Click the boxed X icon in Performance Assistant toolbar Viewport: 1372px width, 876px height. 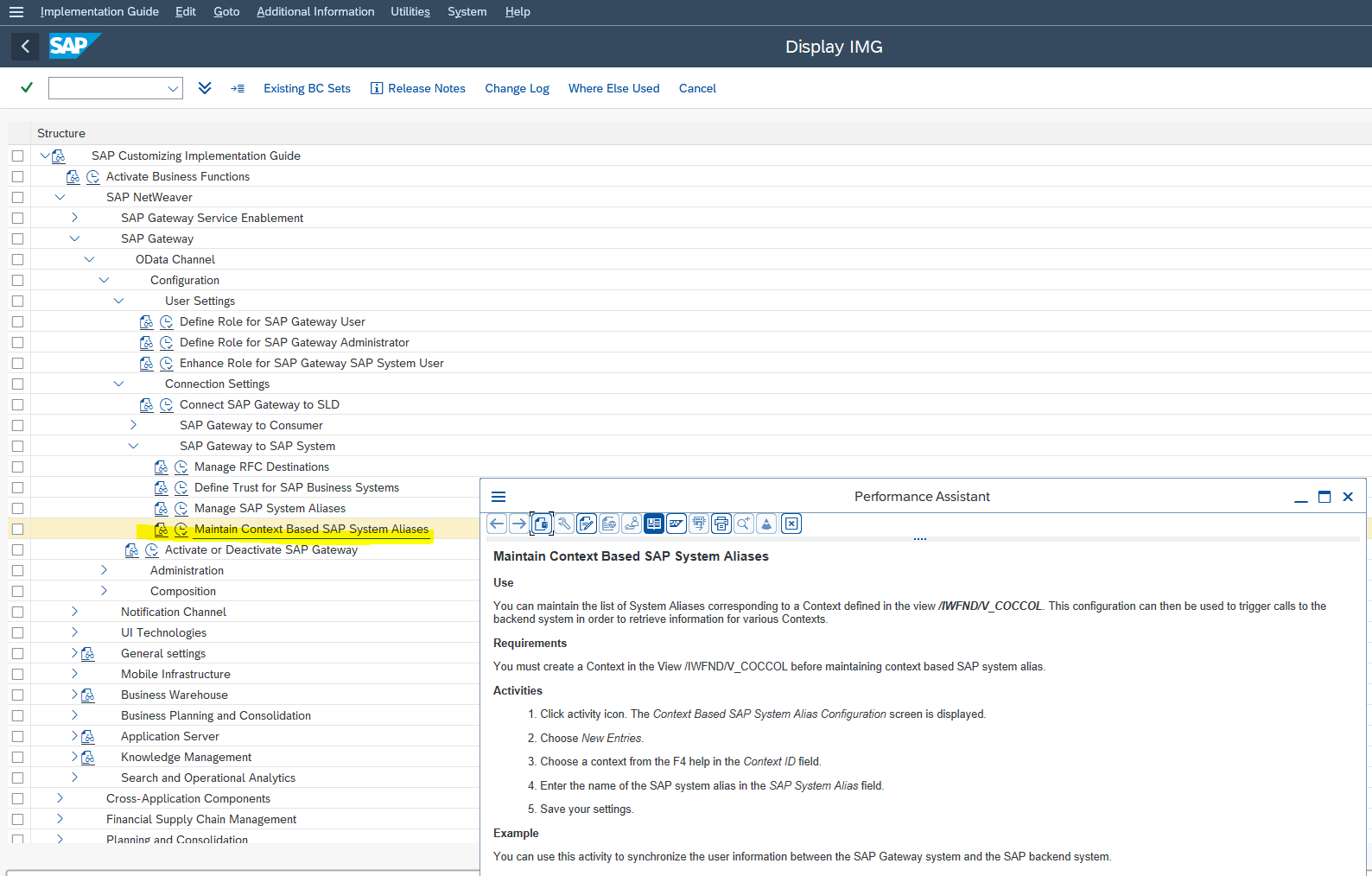(x=791, y=524)
